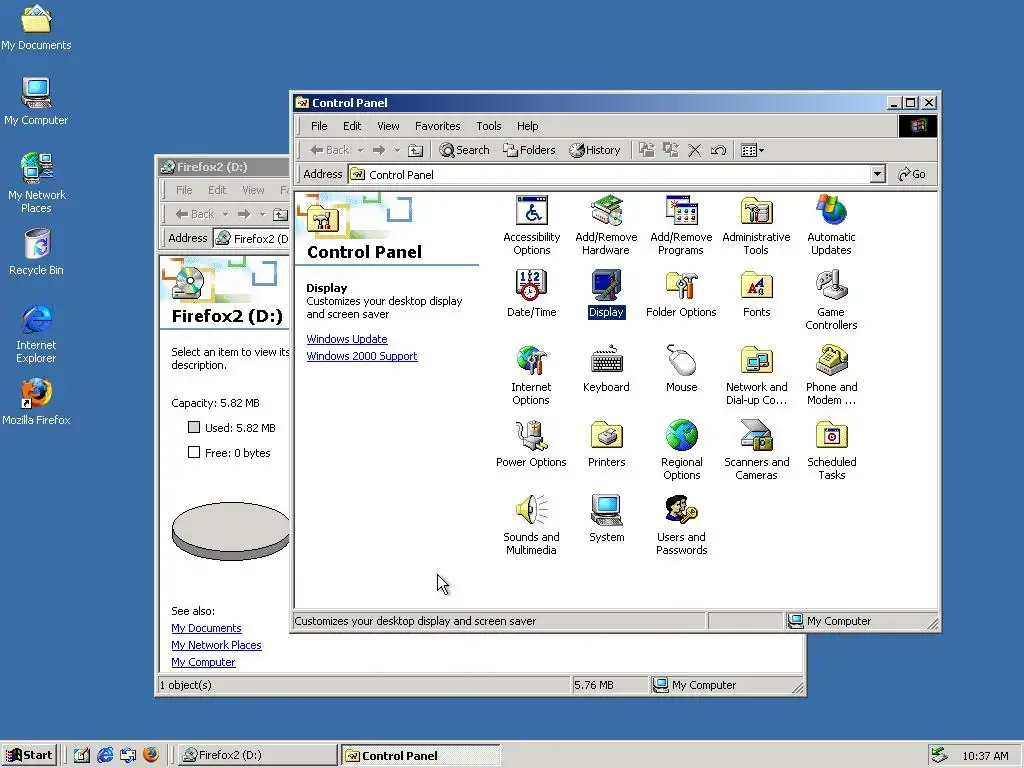
Task: Open the Printers folder icon
Action: [x=607, y=444]
